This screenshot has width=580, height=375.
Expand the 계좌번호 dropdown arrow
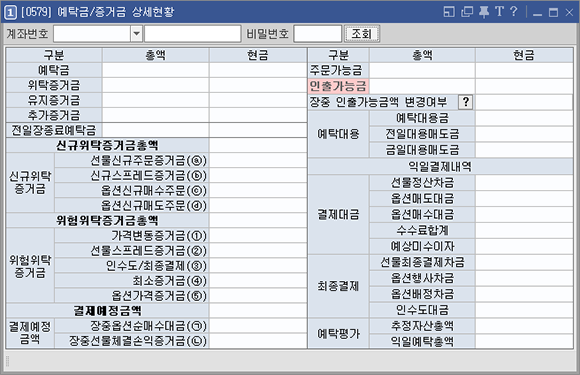coord(136,34)
